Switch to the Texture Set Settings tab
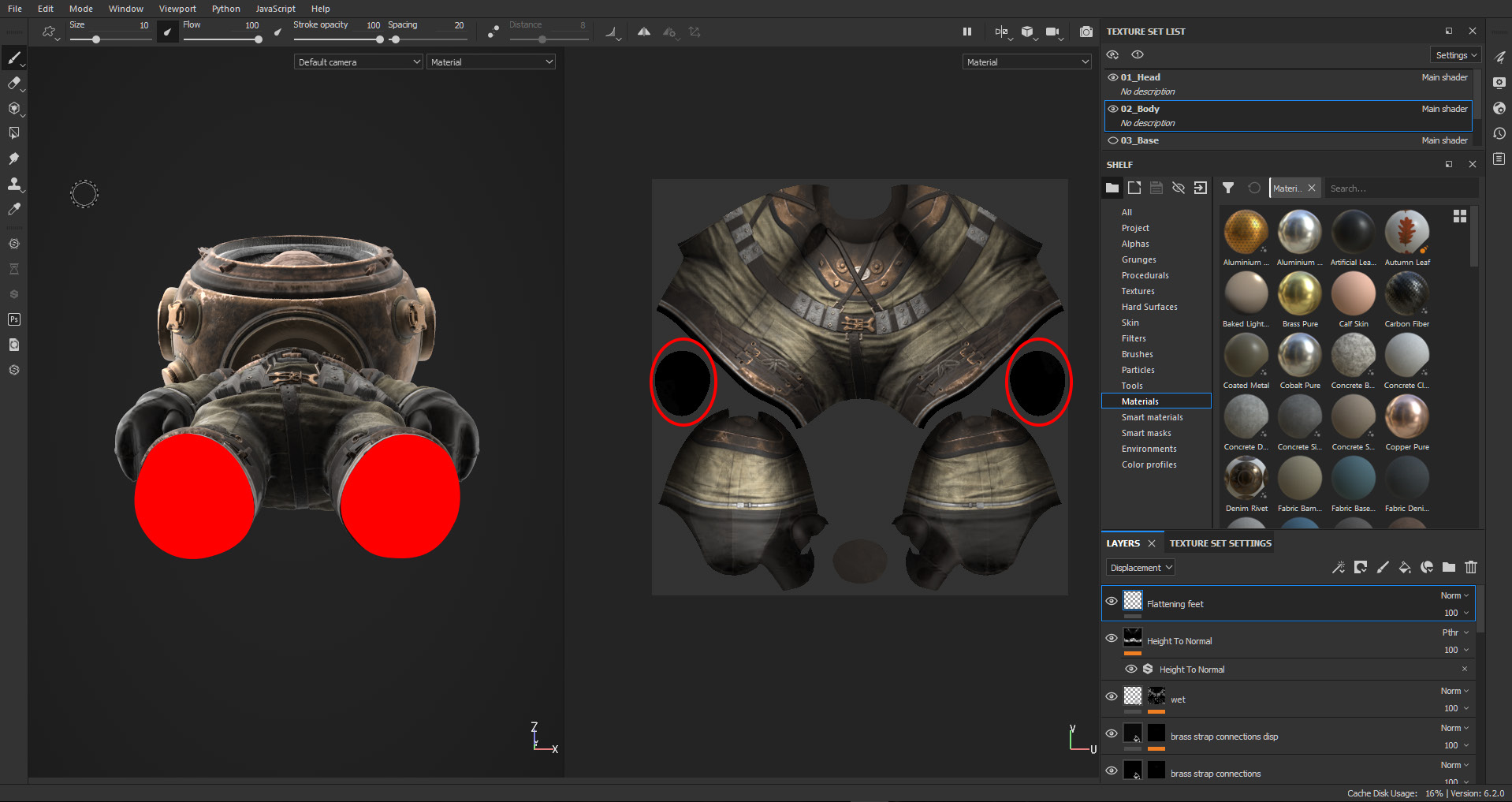Image resolution: width=1512 pixels, height=802 pixels. 1220,543
